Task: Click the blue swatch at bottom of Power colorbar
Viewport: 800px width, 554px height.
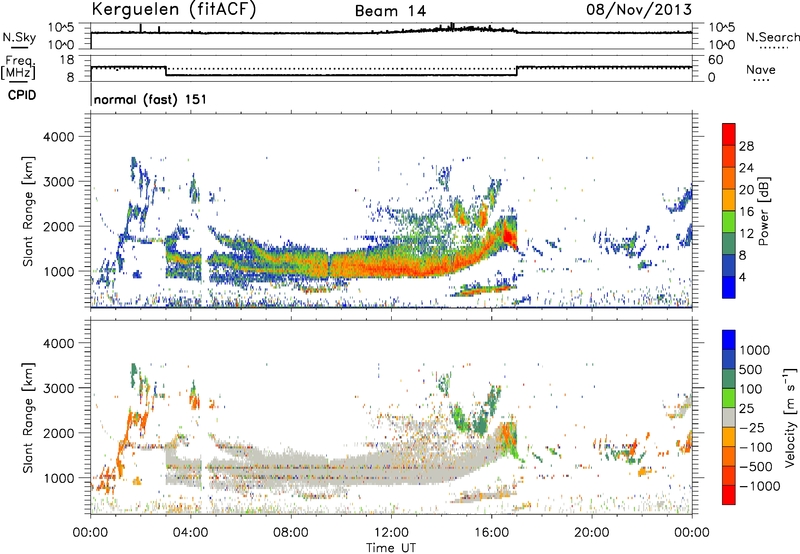Action: [729, 287]
